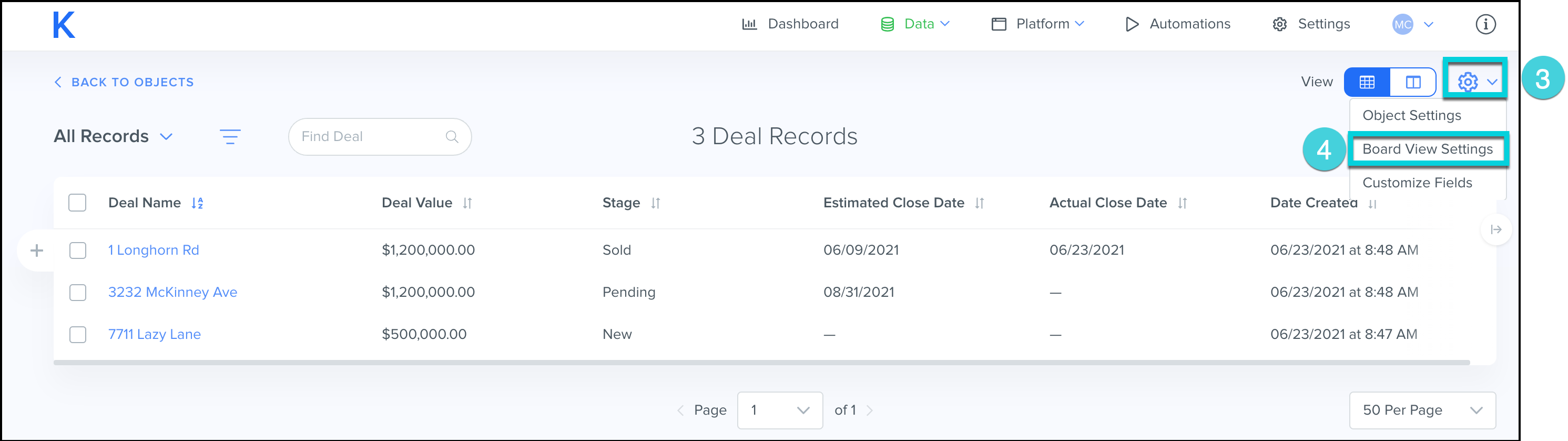Image resolution: width=1568 pixels, height=441 pixels.
Task: Click the expand columns arrow icon
Action: pos(1495,229)
